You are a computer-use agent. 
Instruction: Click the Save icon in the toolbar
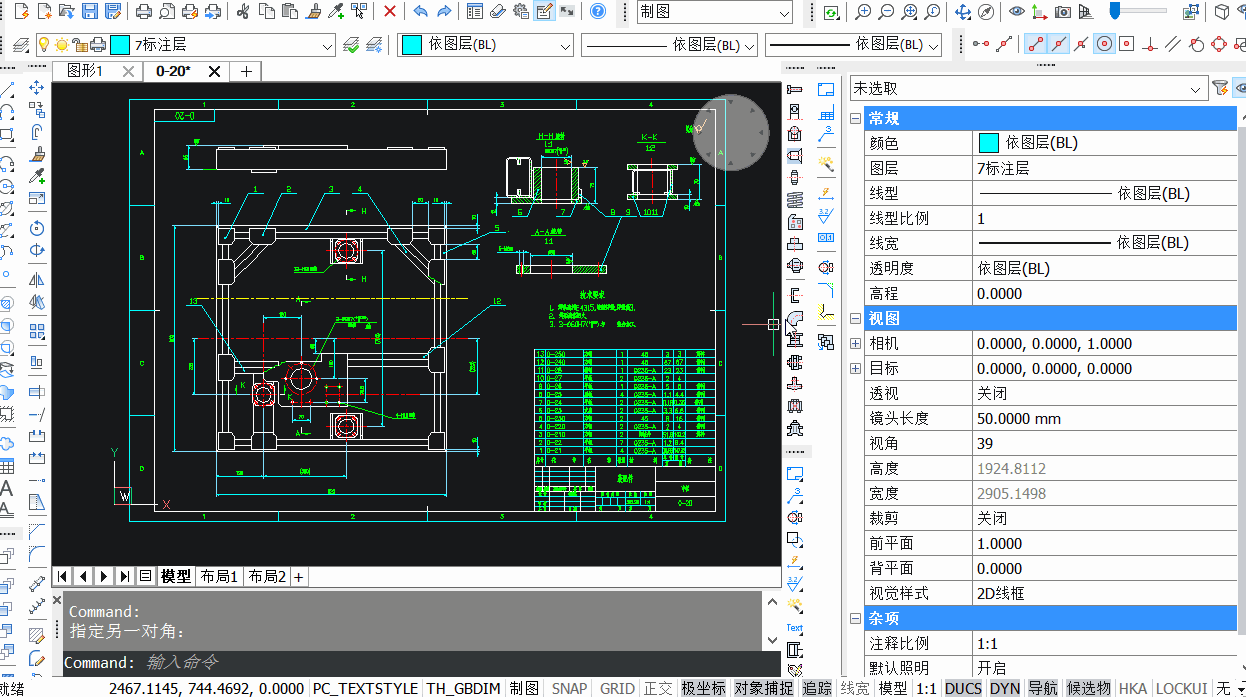coord(90,12)
